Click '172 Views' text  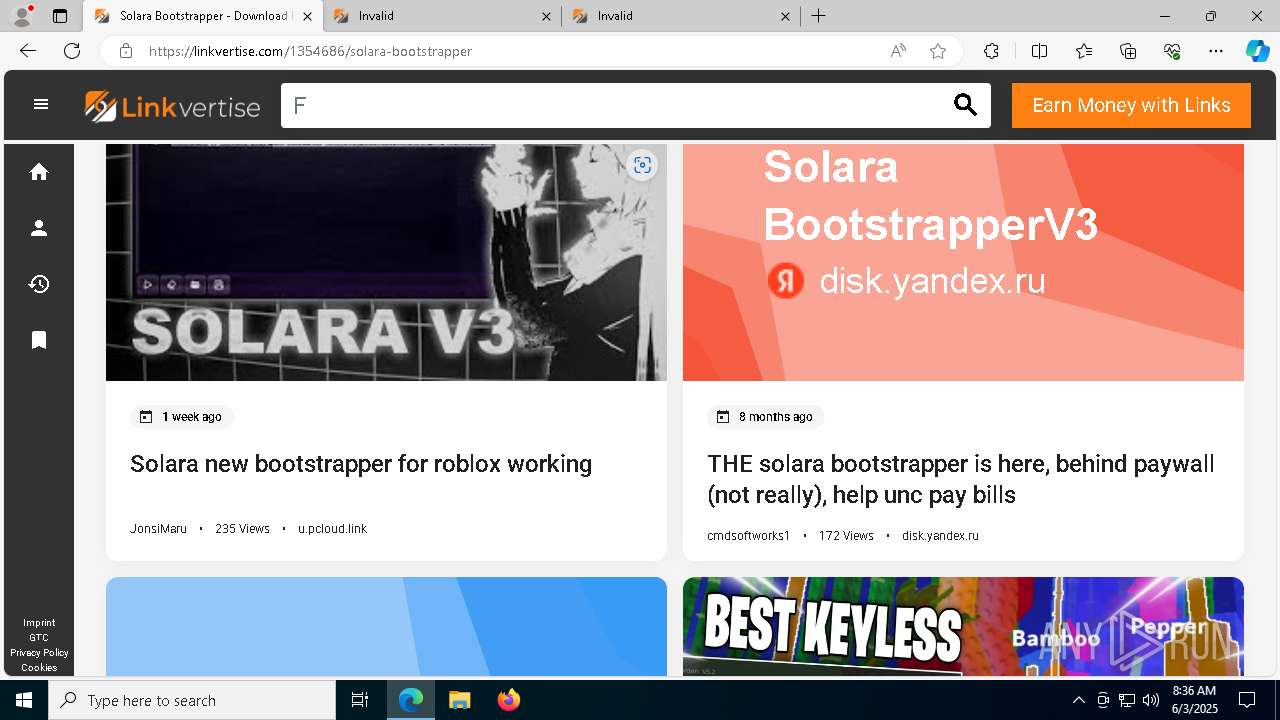[x=846, y=536]
